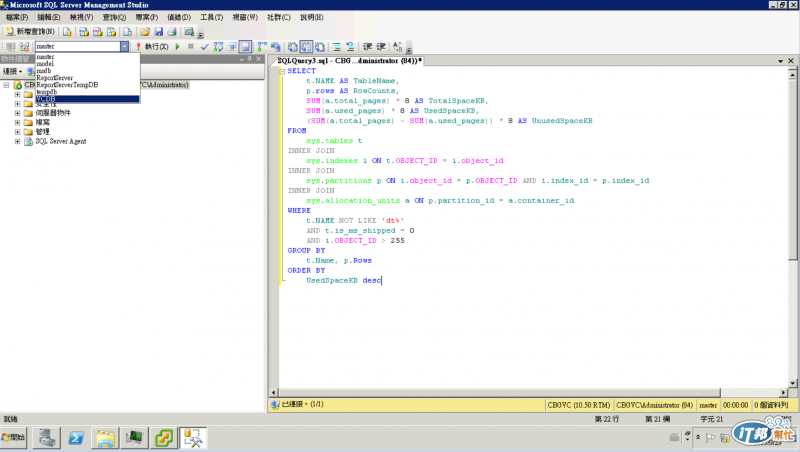This screenshot has height=452, width=800.
Task: Select Results to Grid icon
Action: [x=306, y=46]
